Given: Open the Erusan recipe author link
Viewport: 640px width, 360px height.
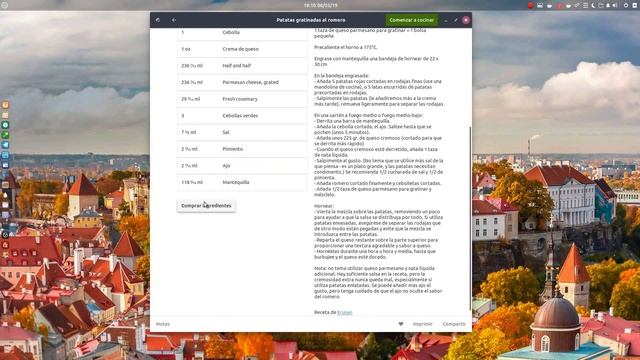Looking at the screenshot, I should pyautogui.click(x=344, y=312).
